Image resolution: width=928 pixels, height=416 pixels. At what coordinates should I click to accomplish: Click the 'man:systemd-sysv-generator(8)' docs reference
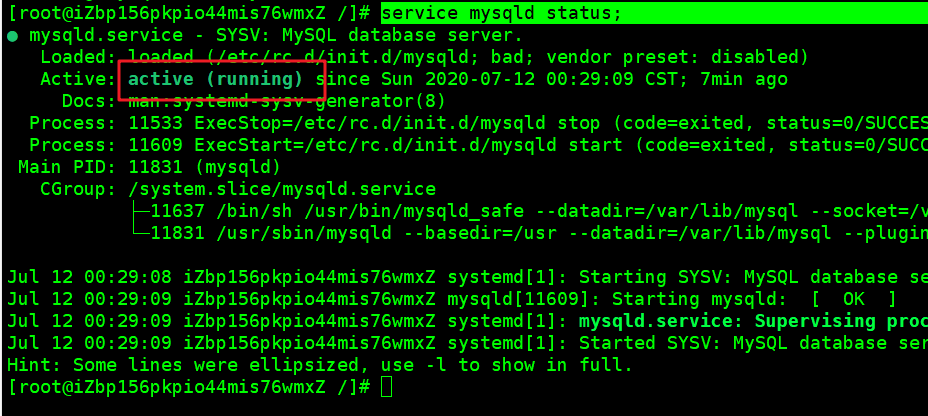coord(287,101)
